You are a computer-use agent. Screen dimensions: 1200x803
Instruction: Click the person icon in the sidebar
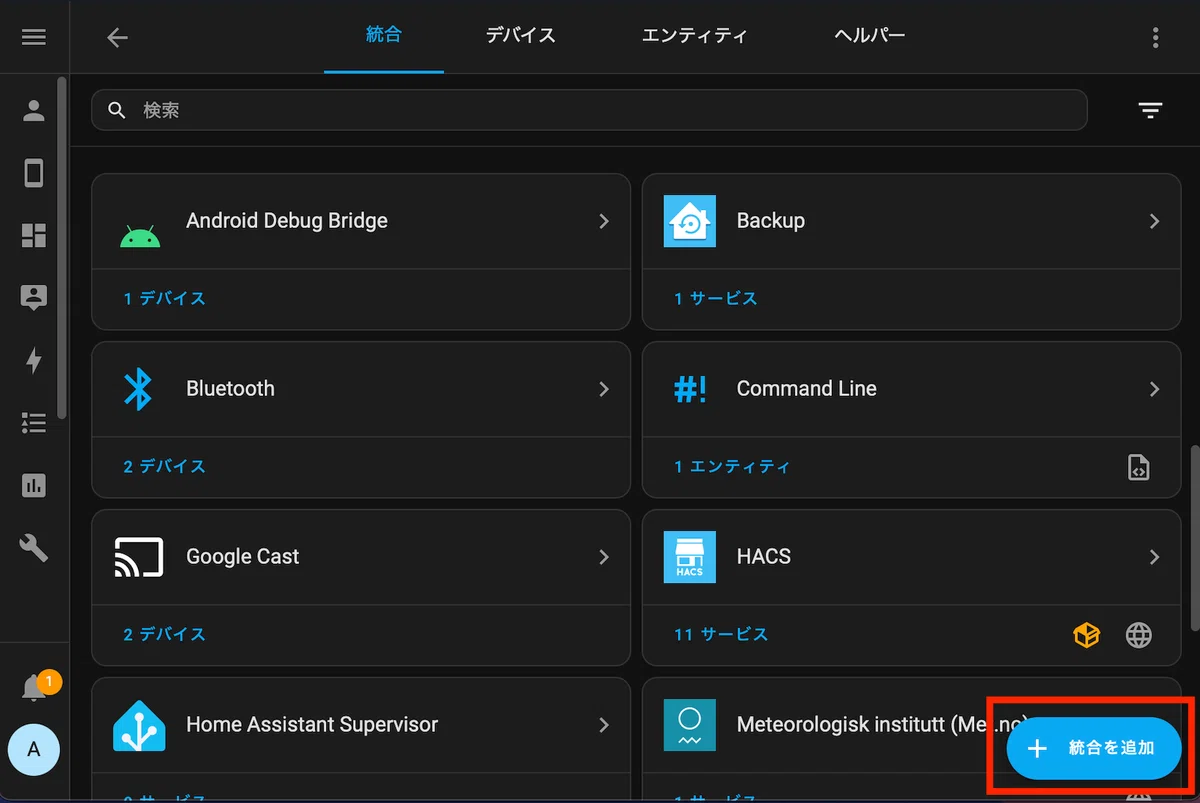34,110
